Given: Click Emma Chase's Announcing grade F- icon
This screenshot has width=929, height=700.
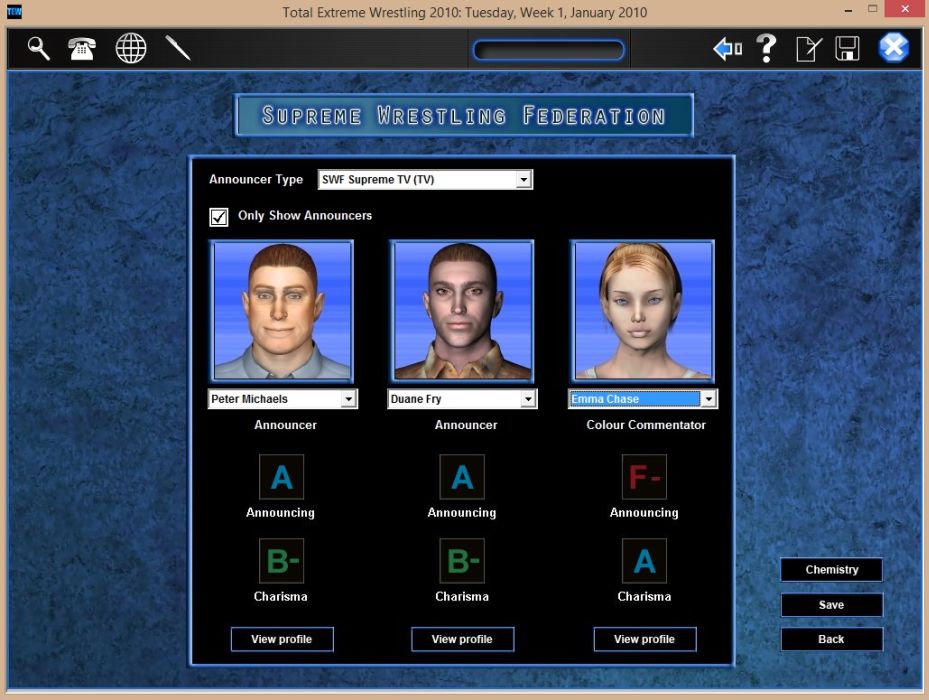Looking at the screenshot, I should click(644, 477).
